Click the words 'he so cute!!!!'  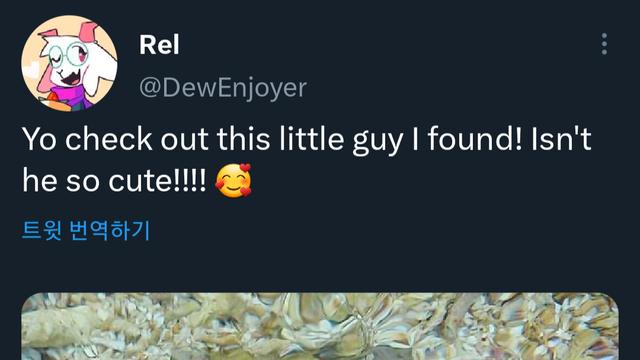[x=114, y=180]
